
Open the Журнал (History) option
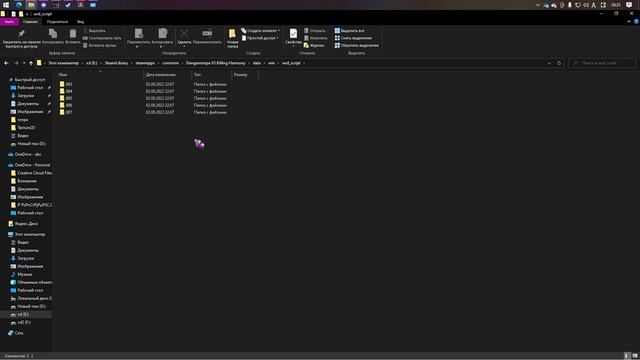[x=314, y=45]
